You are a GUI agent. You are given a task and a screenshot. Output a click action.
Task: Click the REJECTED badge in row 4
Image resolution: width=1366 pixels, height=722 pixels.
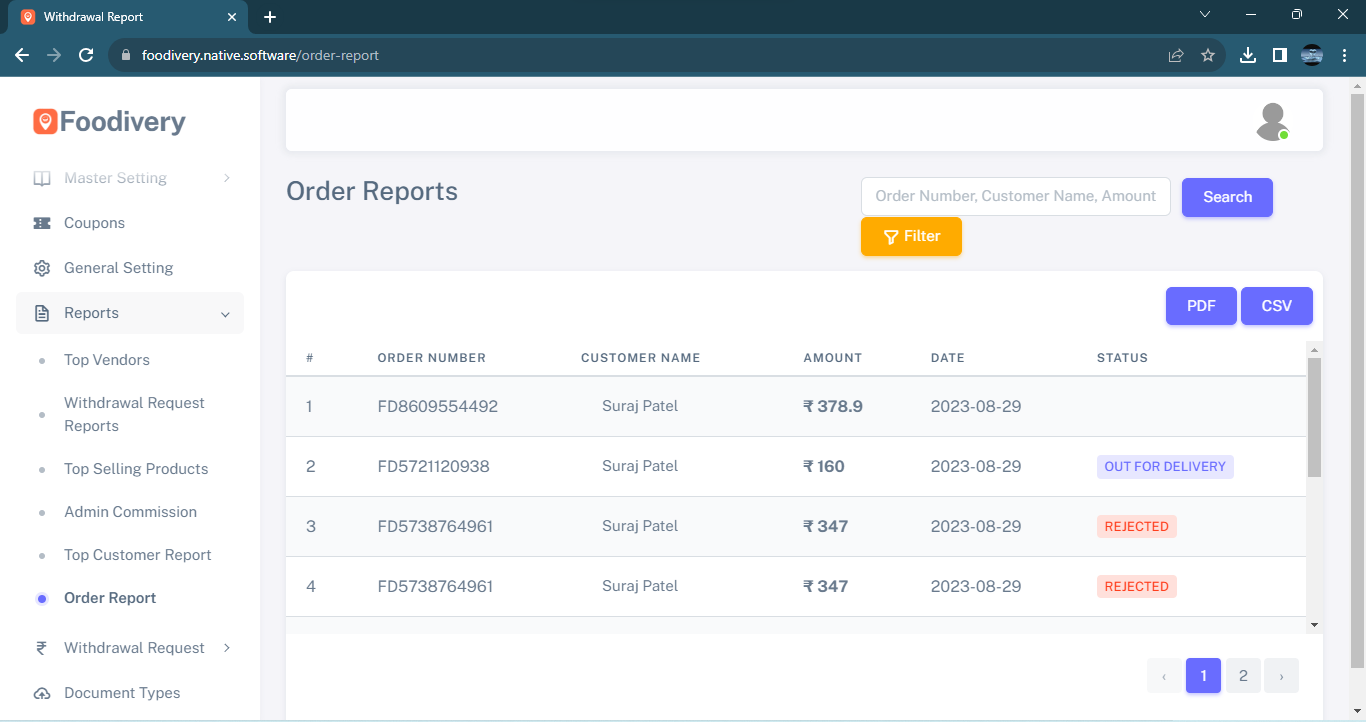click(1137, 587)
